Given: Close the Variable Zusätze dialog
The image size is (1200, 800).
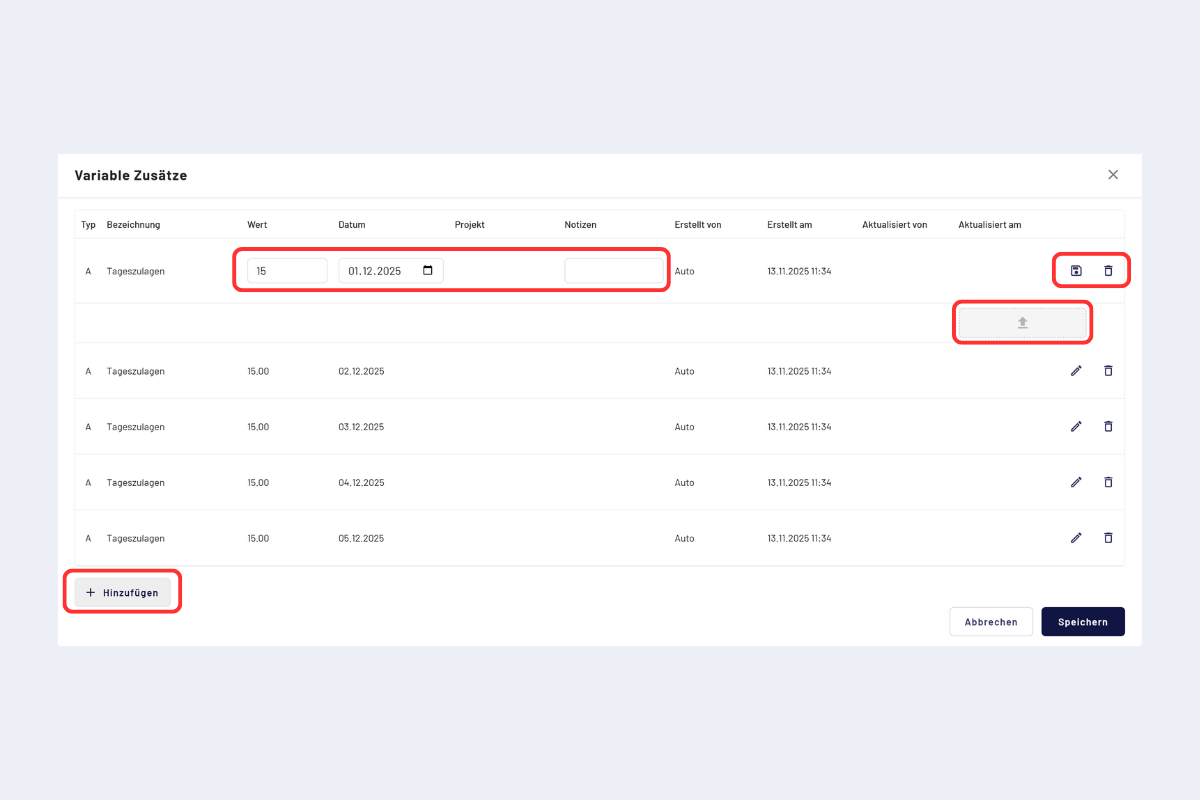Looking at the screenshot, I should (1113, 175).
